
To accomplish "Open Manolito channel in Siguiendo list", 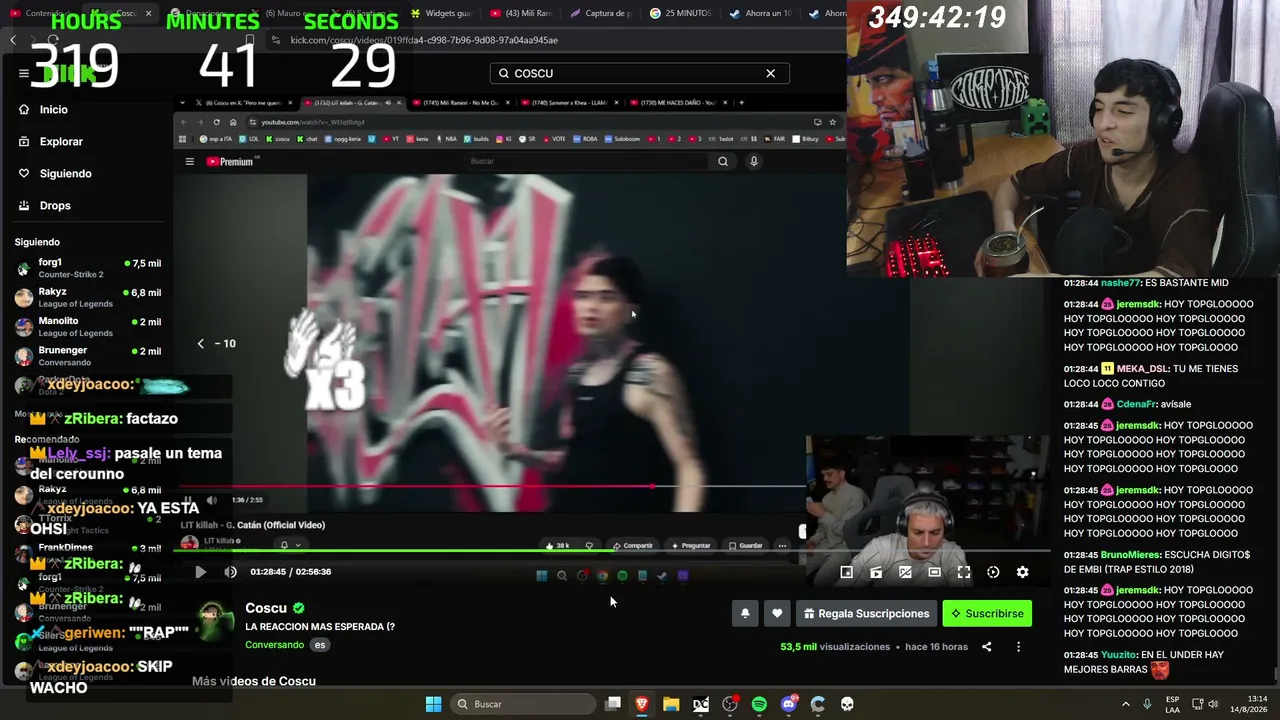I will tap(88, 327).
